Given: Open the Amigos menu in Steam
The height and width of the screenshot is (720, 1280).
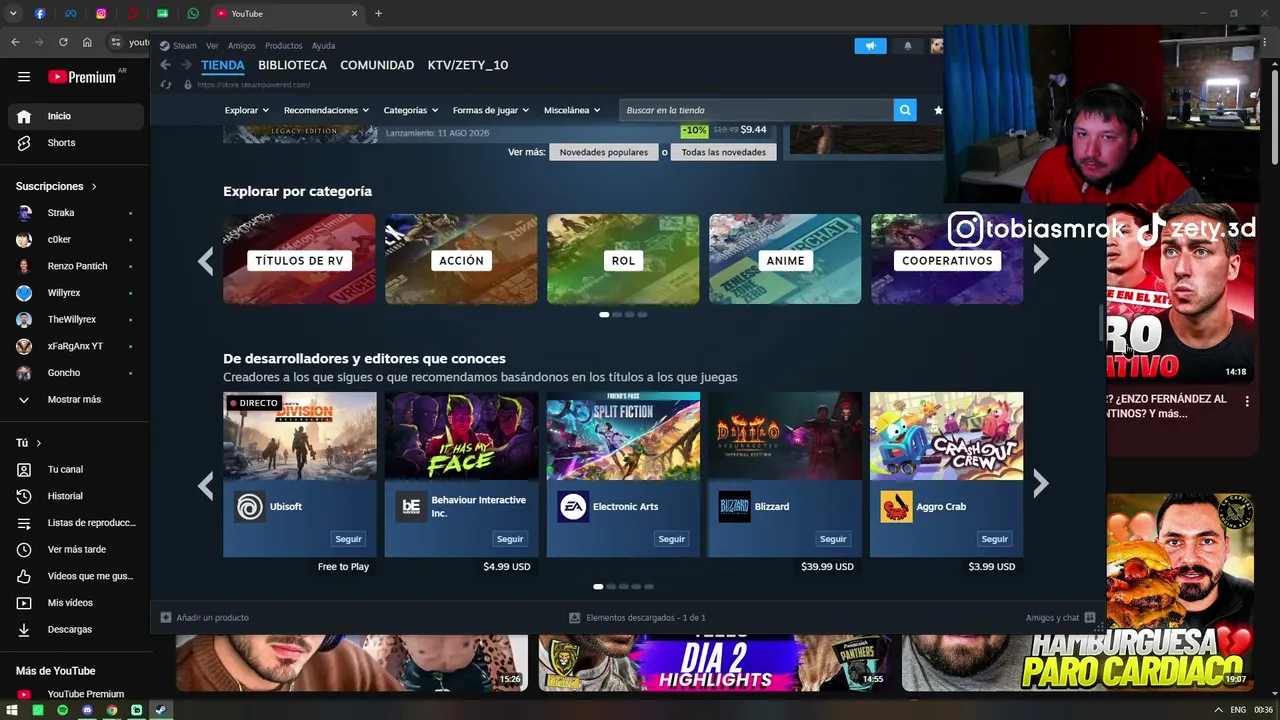Looking at the screenshot, I should click(242, 46).
